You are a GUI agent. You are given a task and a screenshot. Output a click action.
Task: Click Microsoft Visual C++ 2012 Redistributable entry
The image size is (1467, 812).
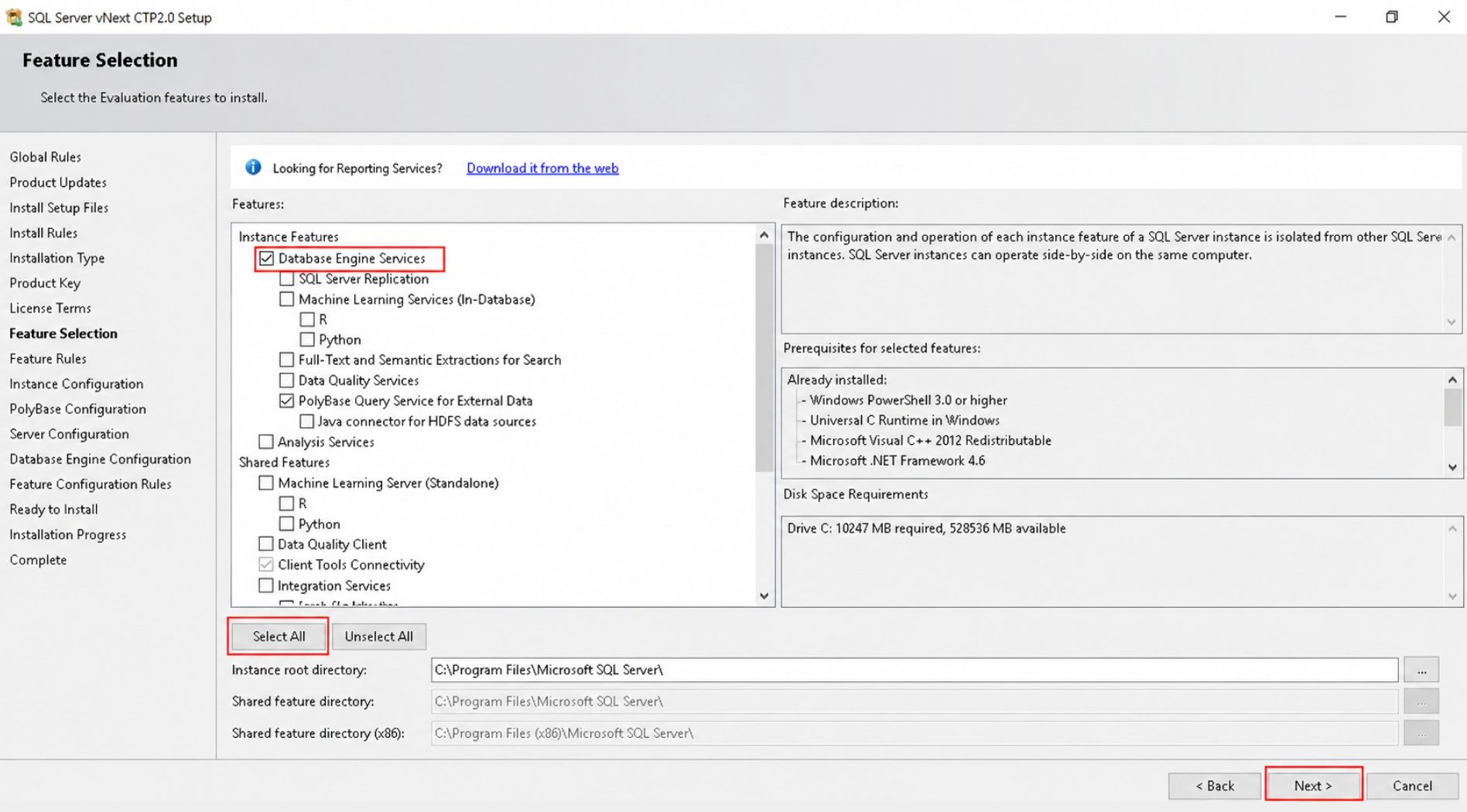931,441
